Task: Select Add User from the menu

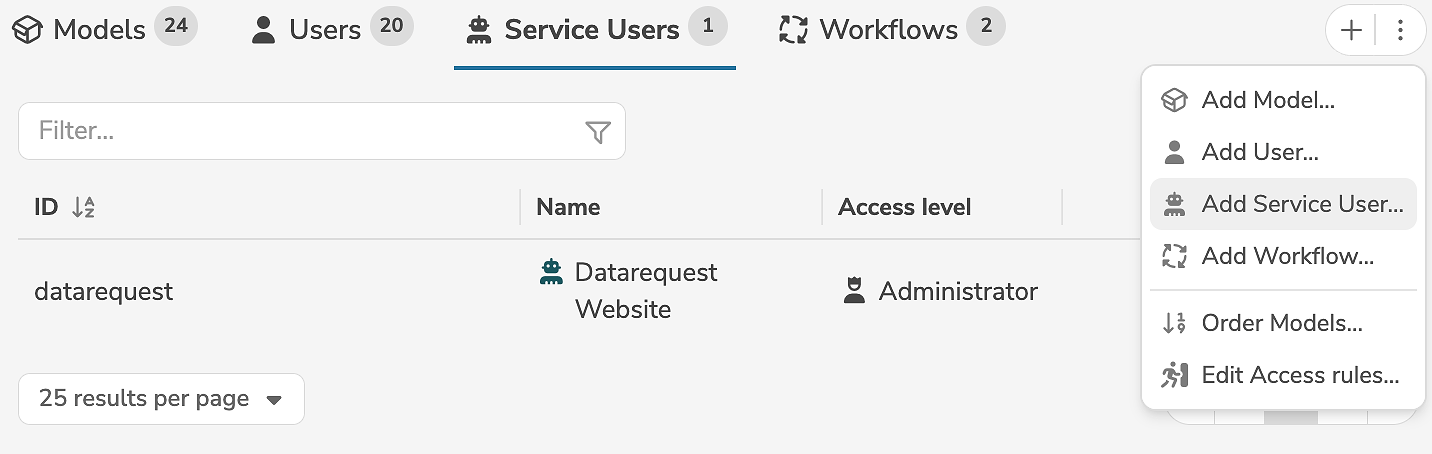Action: click(1259, 152)
